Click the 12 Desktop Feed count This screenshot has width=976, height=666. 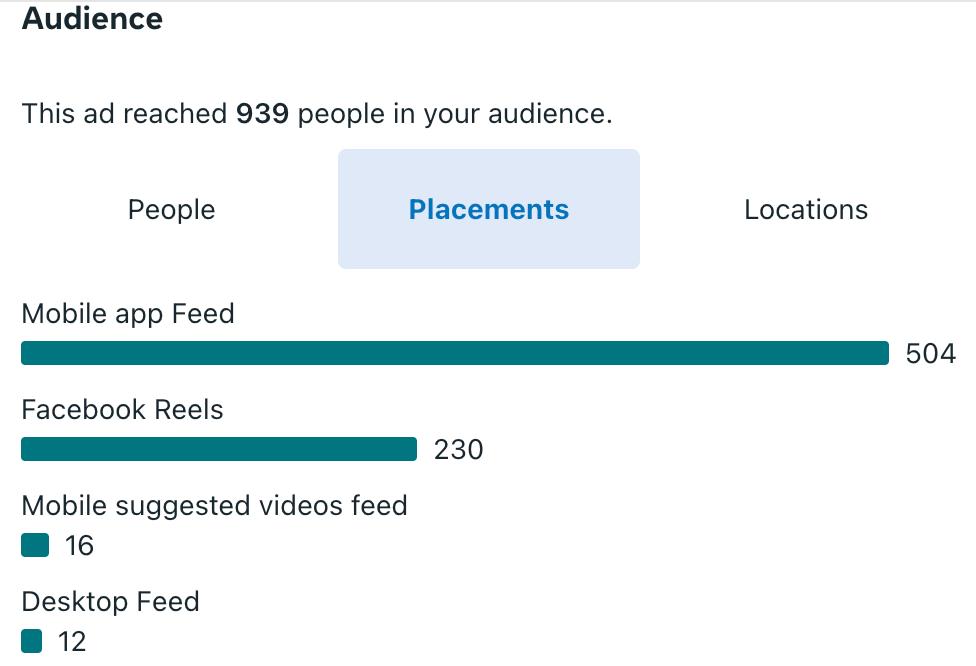72,642
